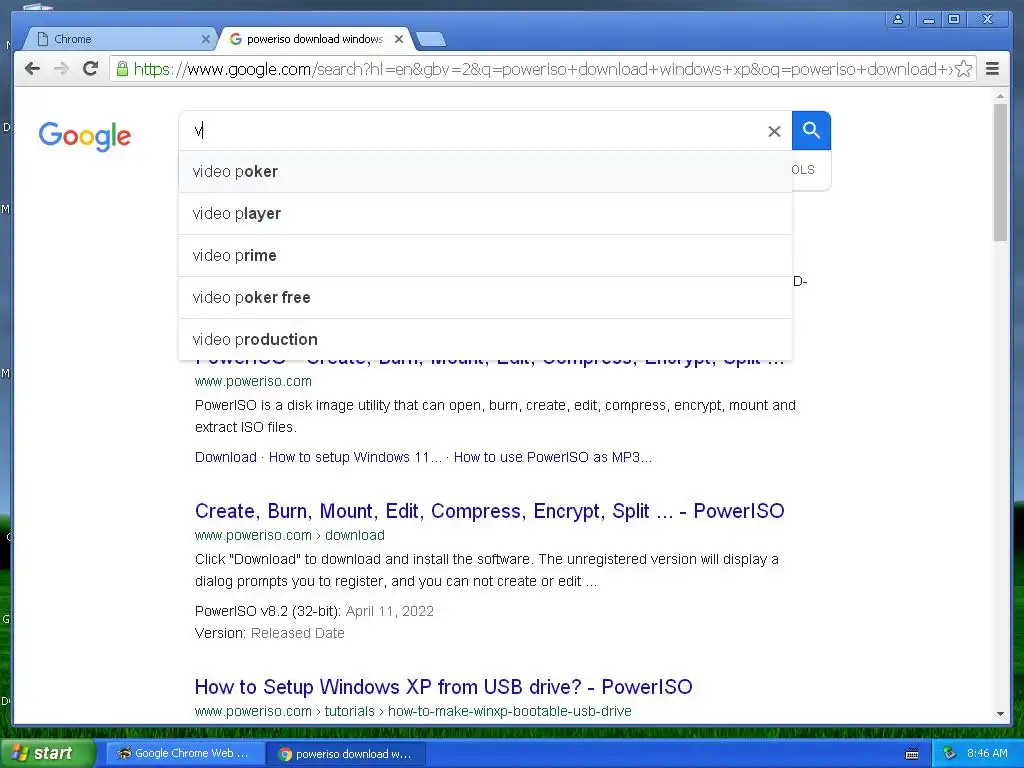Screen dimensions: 1024x768
Task: Switch to poweriso download taskbar item
Action: [x=346, y=754]
